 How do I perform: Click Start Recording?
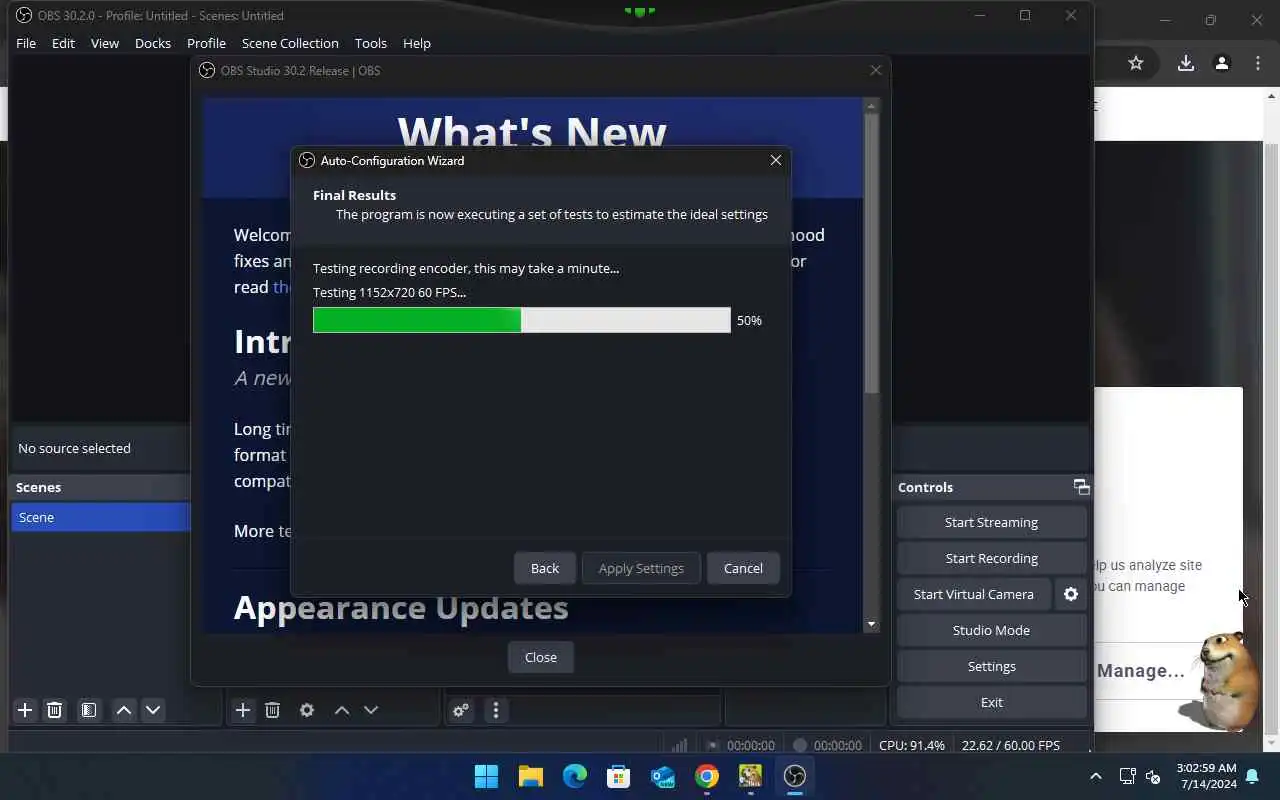(x=991, y=558)
